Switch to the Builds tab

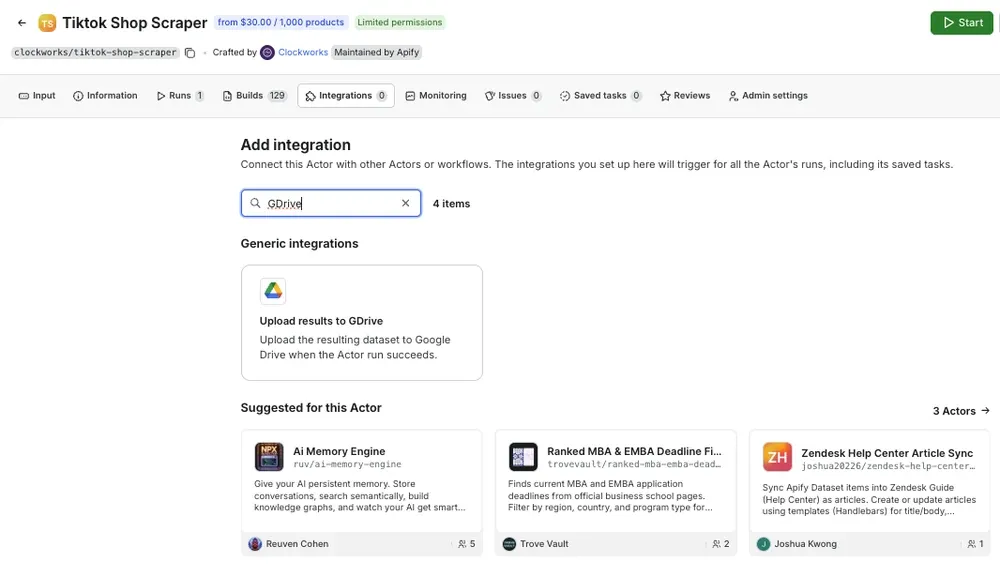254,96
